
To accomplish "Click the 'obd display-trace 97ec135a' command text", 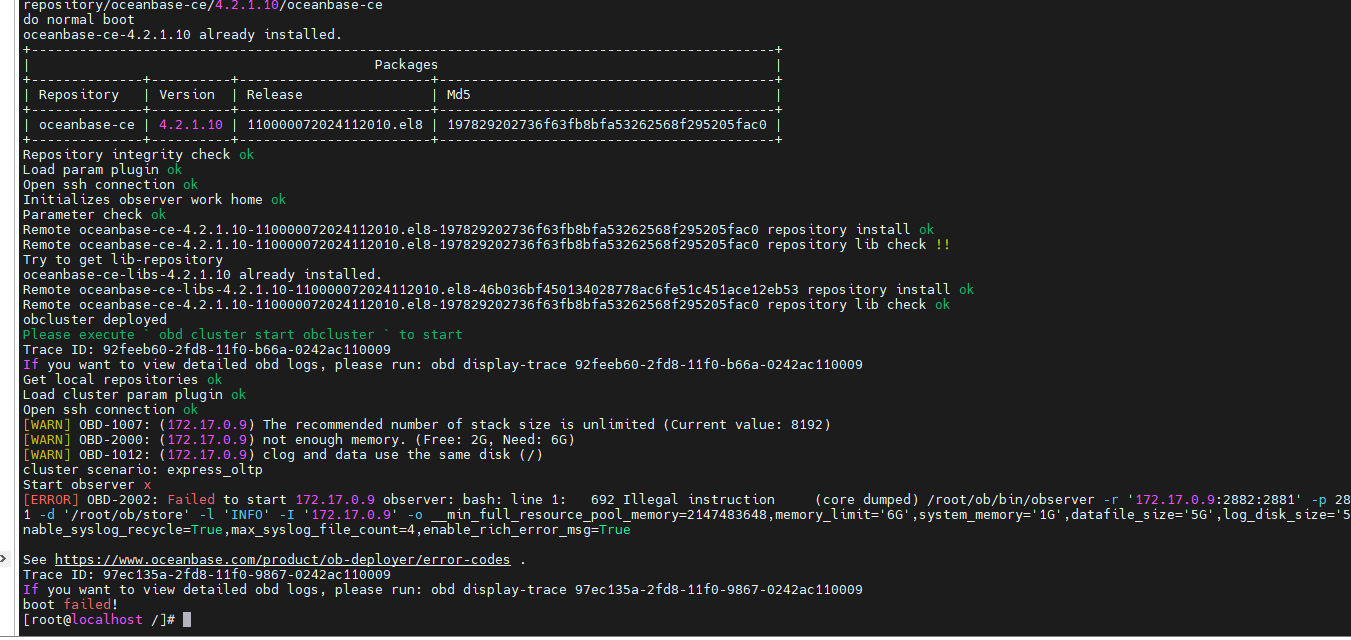I will click(647, 590).
